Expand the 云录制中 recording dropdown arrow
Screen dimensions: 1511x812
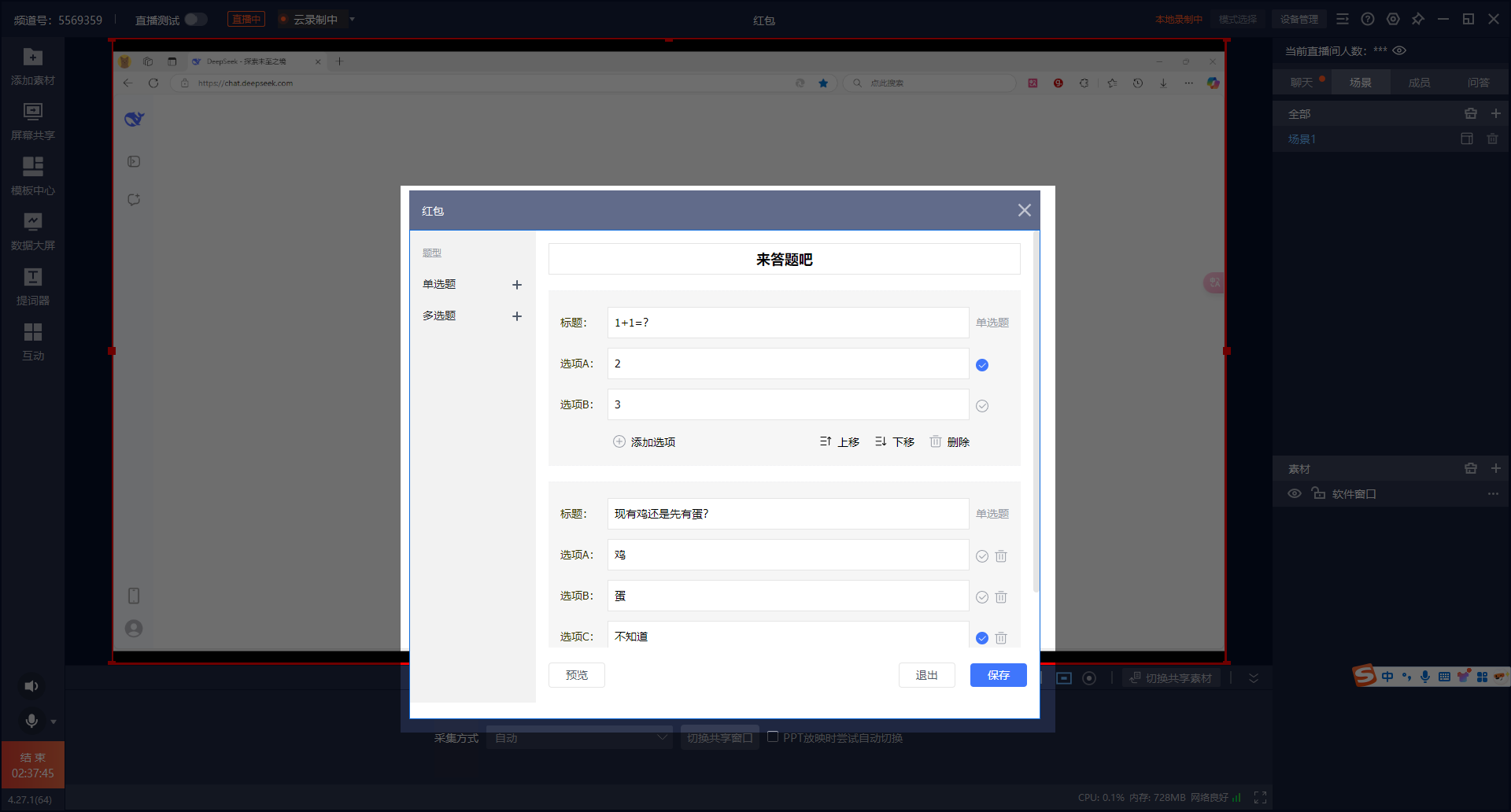click(352, 19)
